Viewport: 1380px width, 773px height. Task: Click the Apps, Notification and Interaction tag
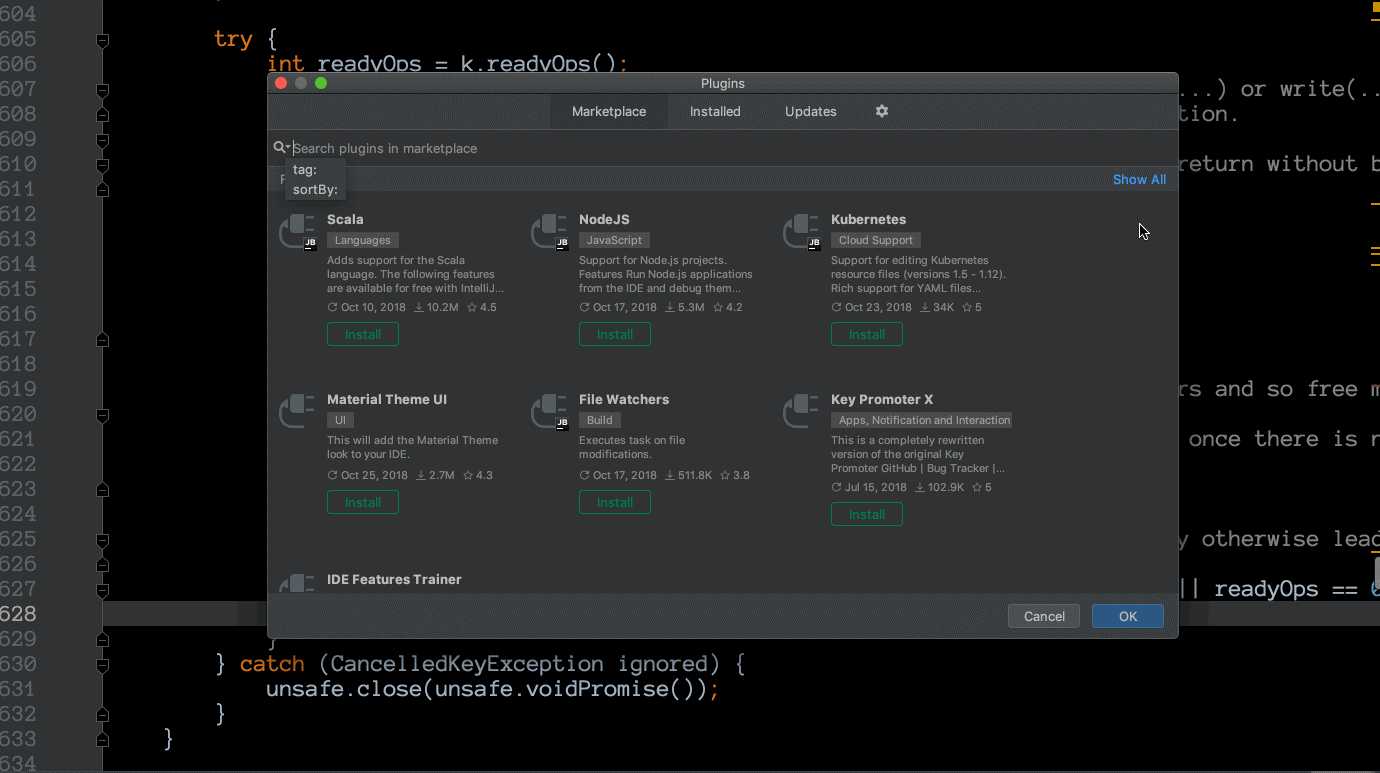(922, 420)
